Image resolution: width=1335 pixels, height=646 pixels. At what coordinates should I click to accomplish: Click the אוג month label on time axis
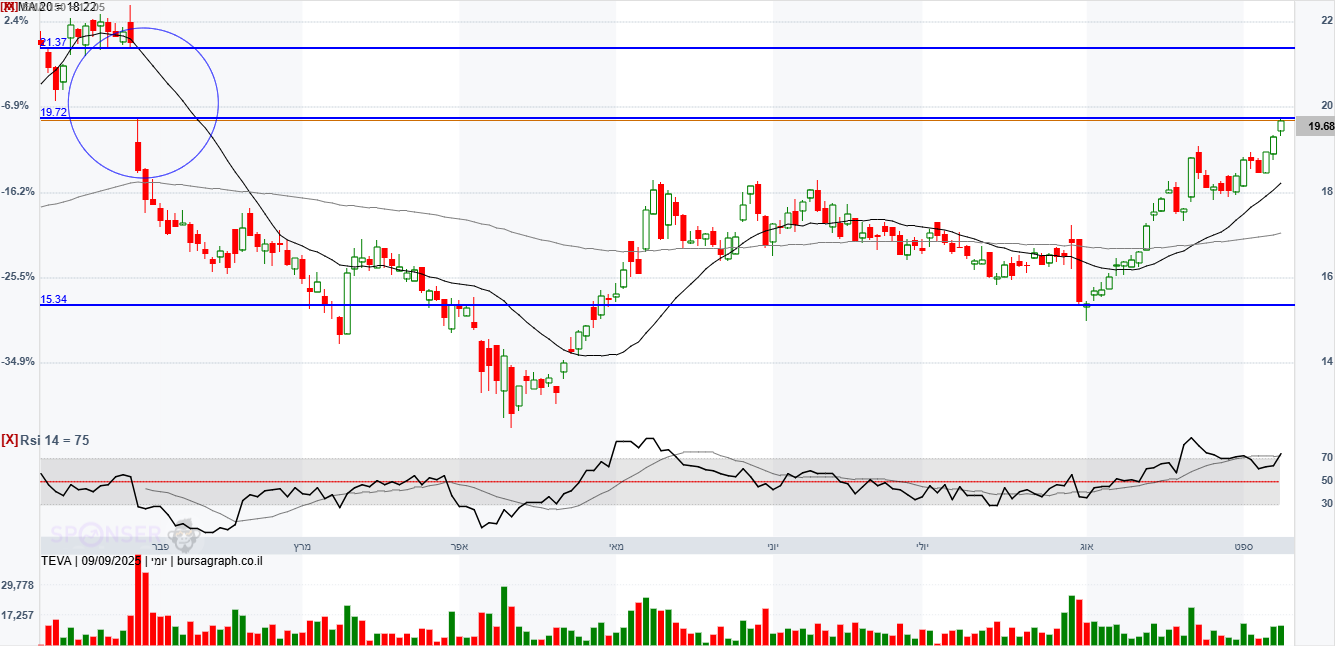point(1086,546)
